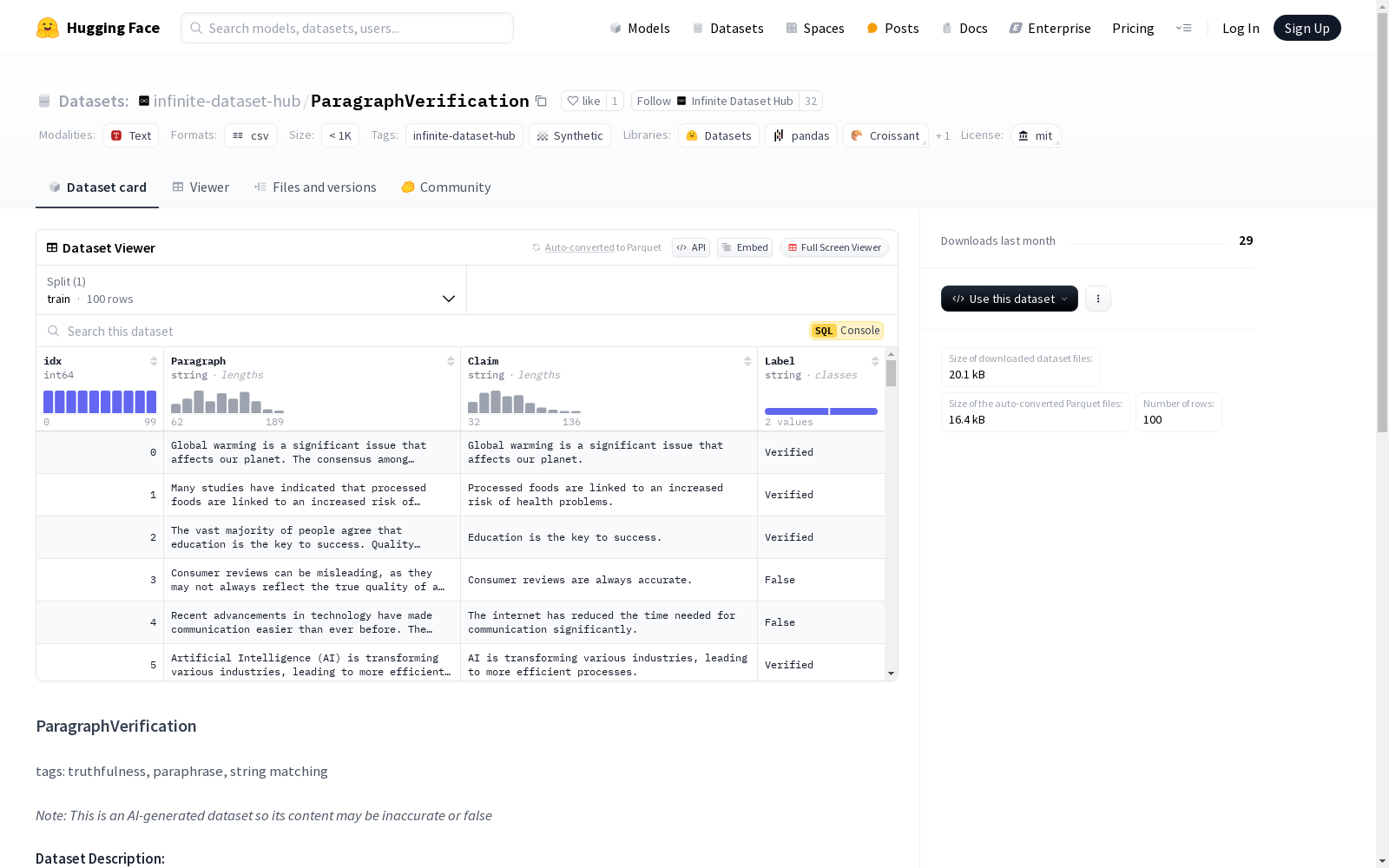Click the heart like button

pos(583,101)
